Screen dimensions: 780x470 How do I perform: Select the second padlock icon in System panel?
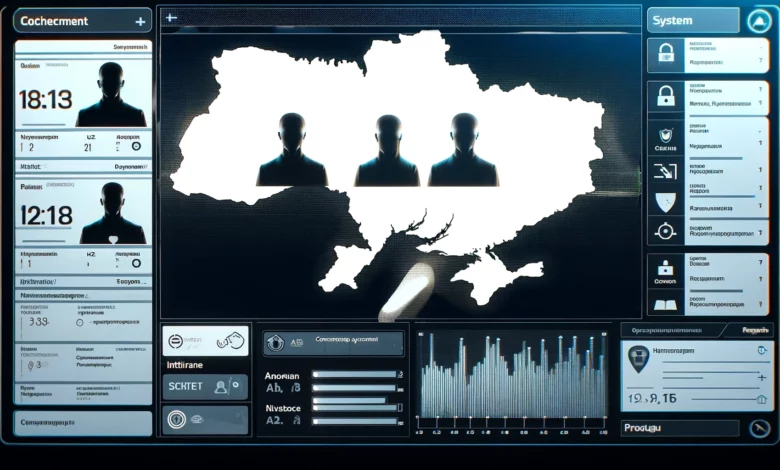[x=664, y=97]
